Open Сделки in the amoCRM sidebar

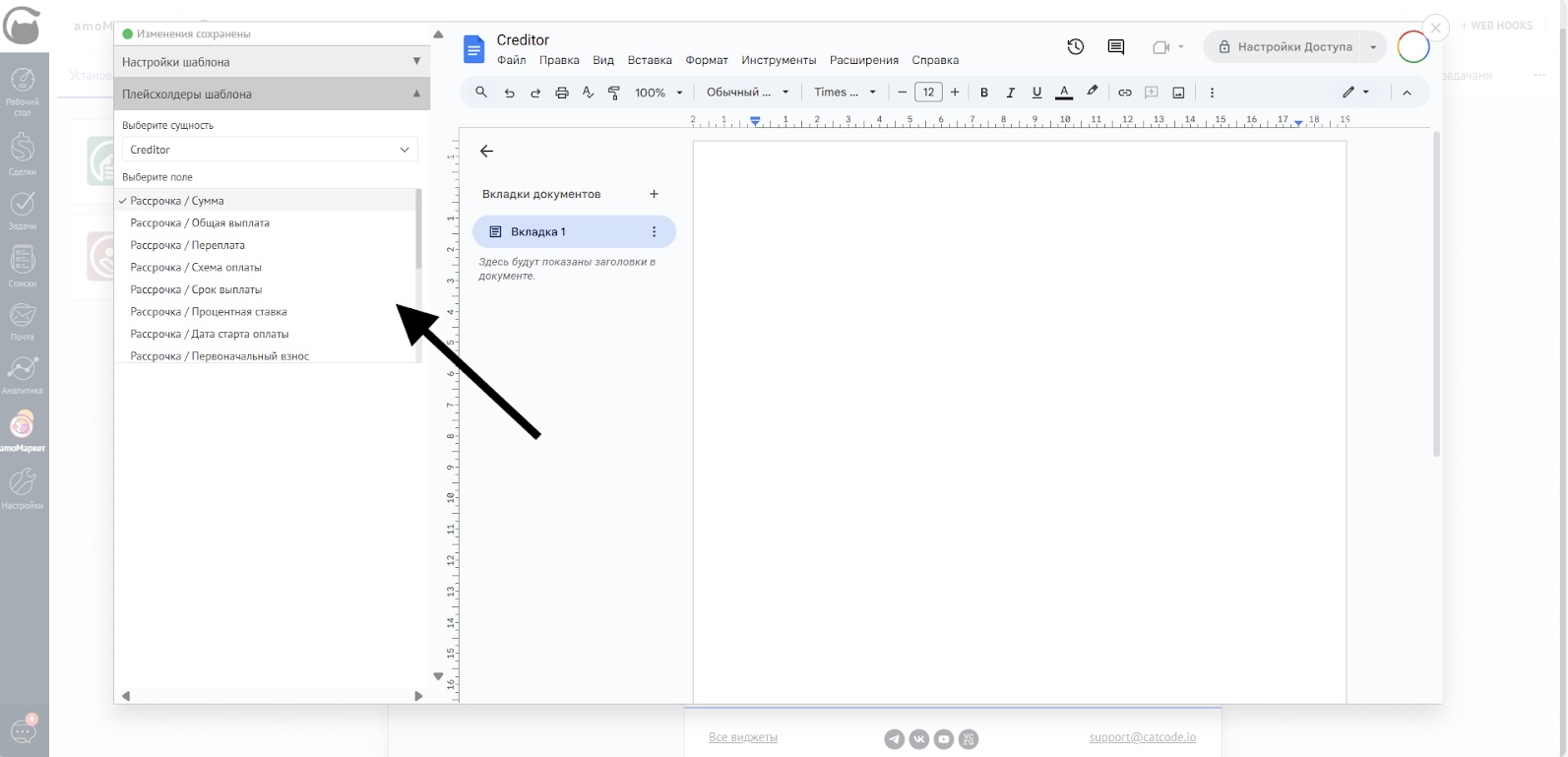pyautogui.click(x=23, y=155)
